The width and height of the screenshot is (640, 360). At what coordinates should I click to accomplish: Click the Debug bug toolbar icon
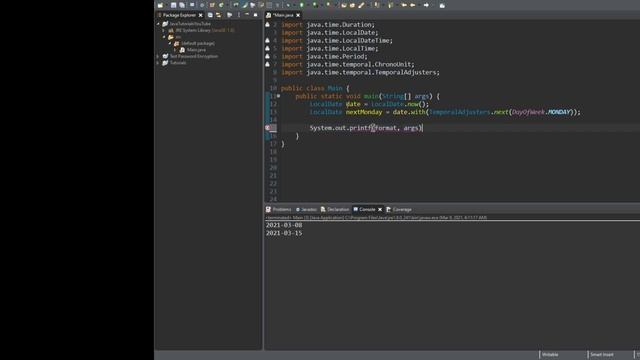(289, 5)
